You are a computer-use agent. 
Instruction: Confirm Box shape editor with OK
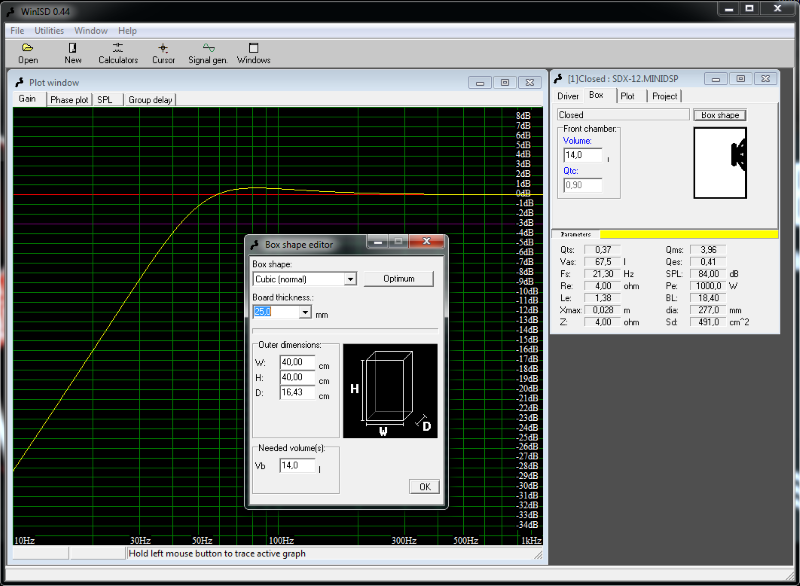424,487
